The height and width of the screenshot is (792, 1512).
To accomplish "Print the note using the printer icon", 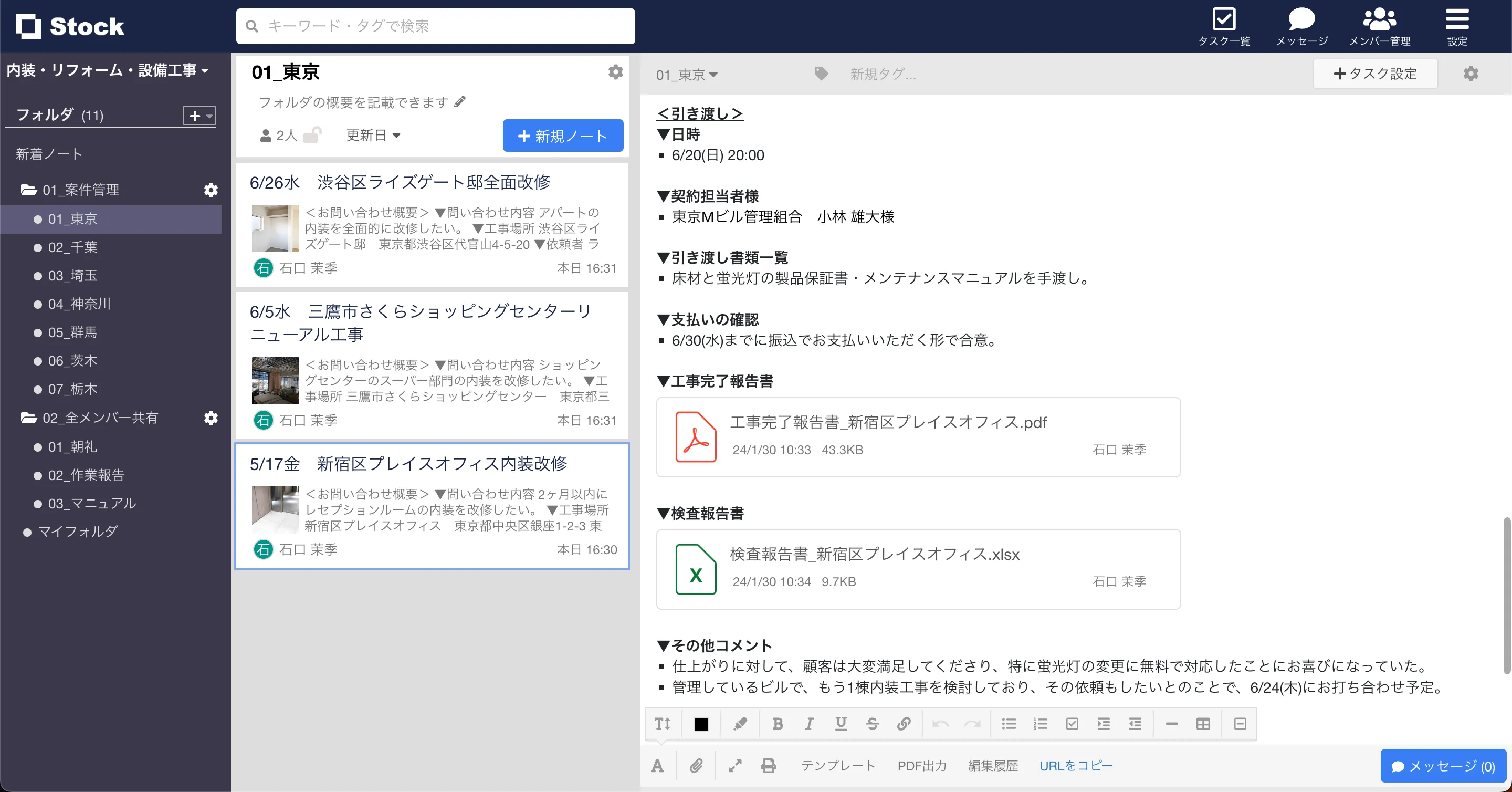I will (x=768, y=766).
